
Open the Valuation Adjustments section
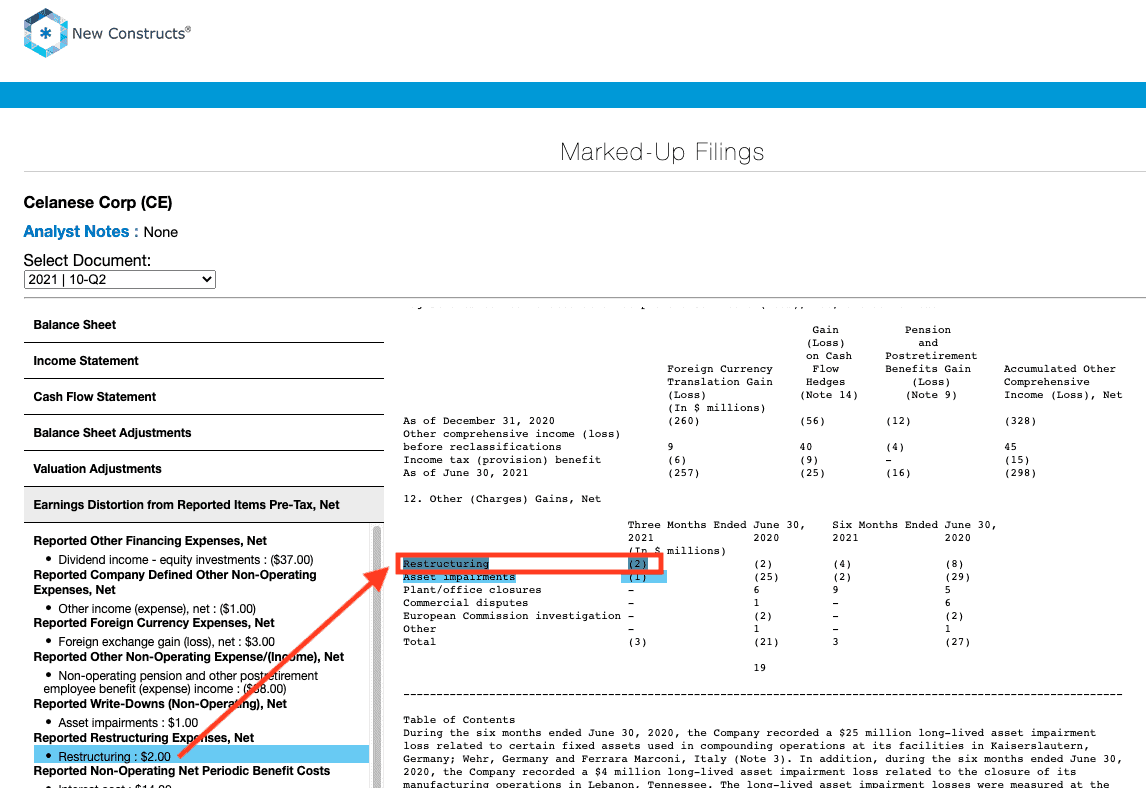tap(204, 469)
